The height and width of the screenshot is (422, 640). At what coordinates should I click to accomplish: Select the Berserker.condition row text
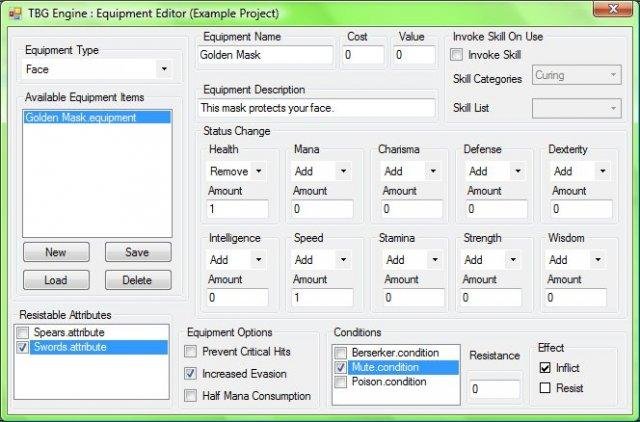[396, 353]
